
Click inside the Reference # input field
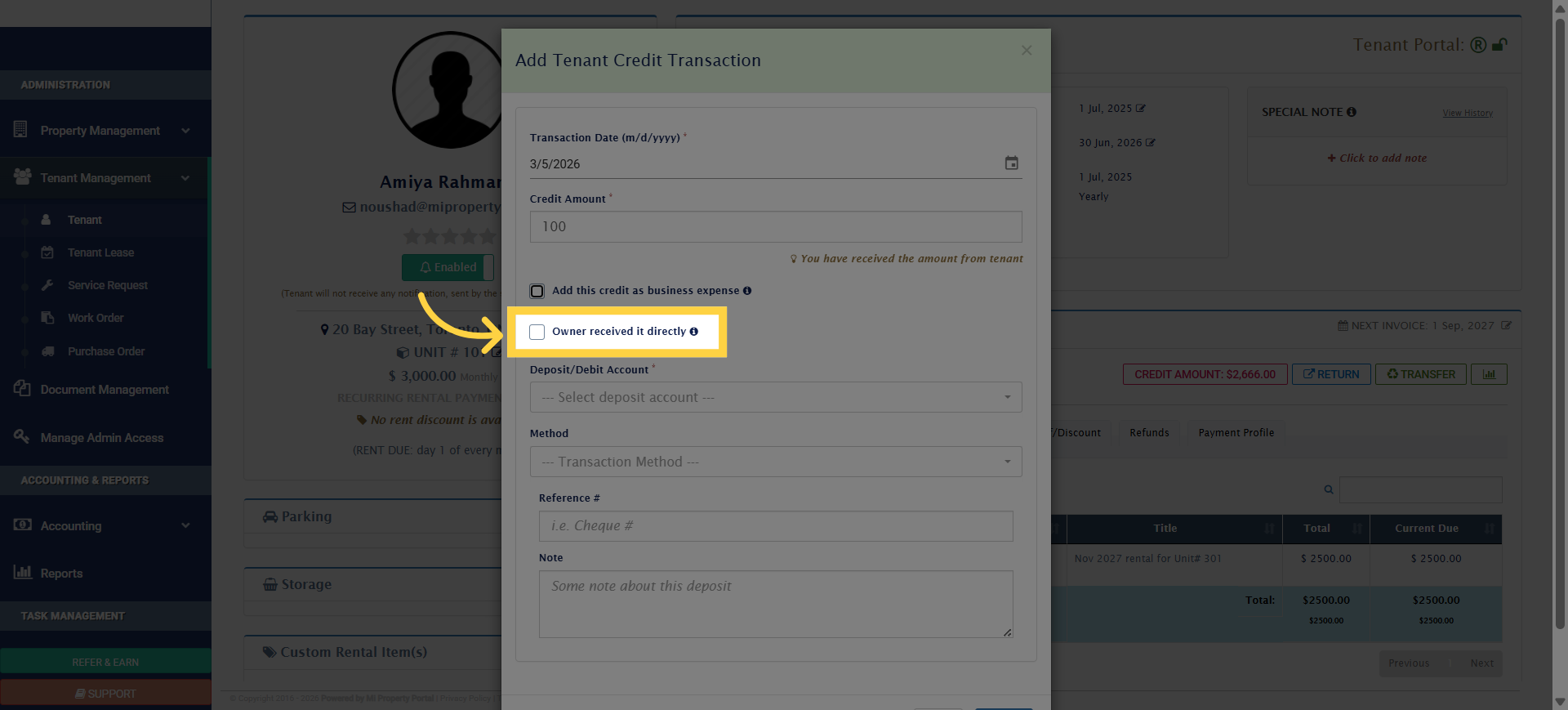point(775,526)
